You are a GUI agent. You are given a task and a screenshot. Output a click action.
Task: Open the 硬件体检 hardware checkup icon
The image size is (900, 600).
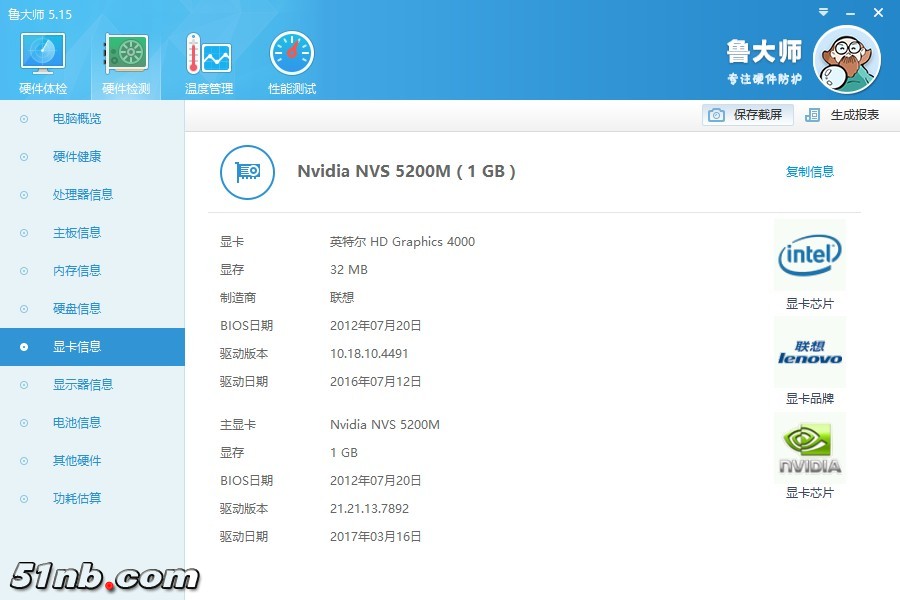[x=43, y=54]
